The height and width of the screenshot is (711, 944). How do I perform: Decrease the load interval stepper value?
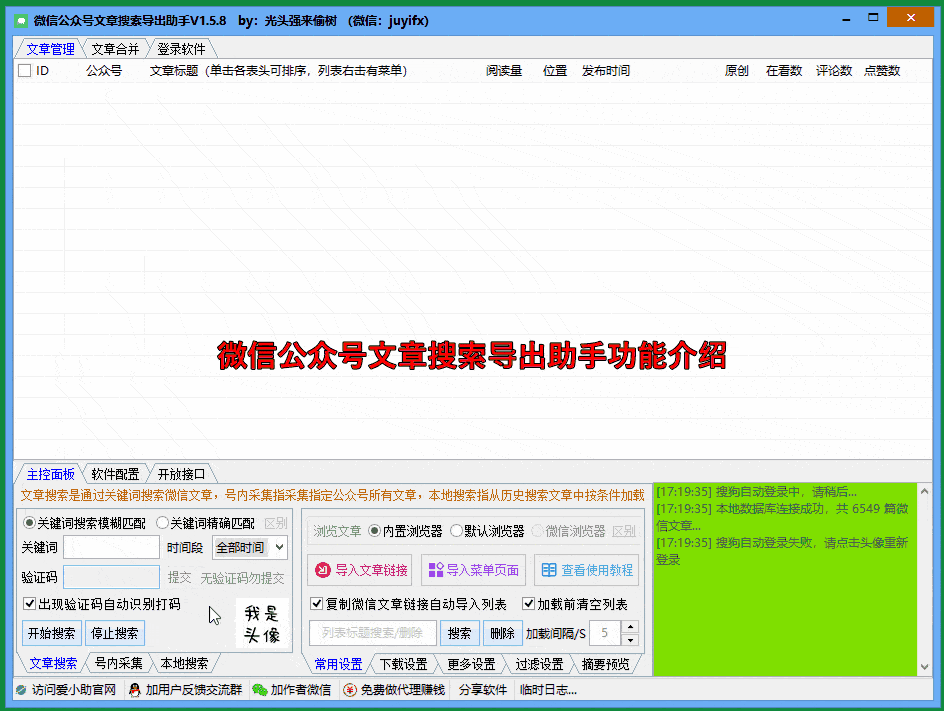(629, 639)
